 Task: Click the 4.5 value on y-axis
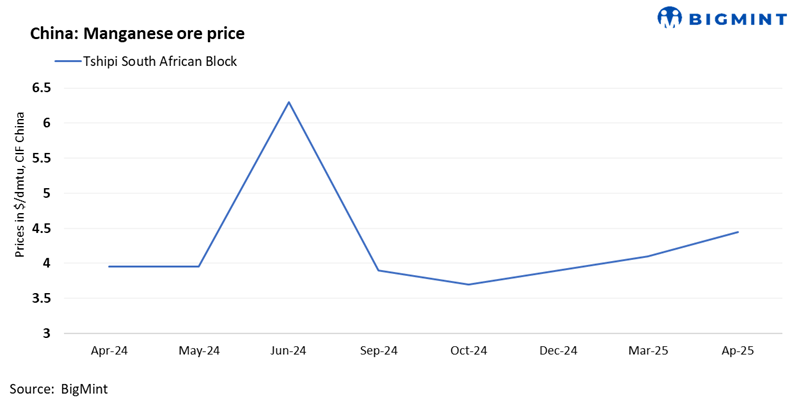(41, 228)
